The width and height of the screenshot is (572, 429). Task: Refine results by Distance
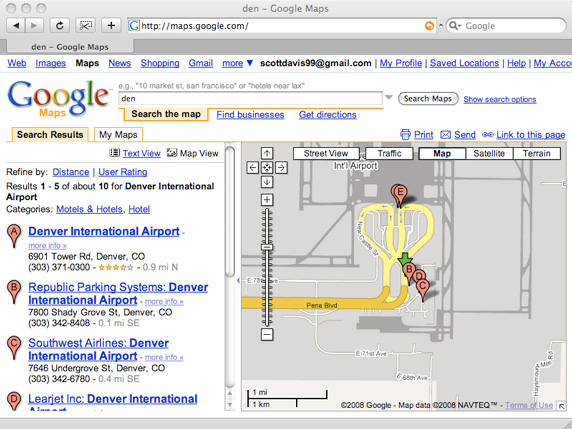[x=71, y=172]
